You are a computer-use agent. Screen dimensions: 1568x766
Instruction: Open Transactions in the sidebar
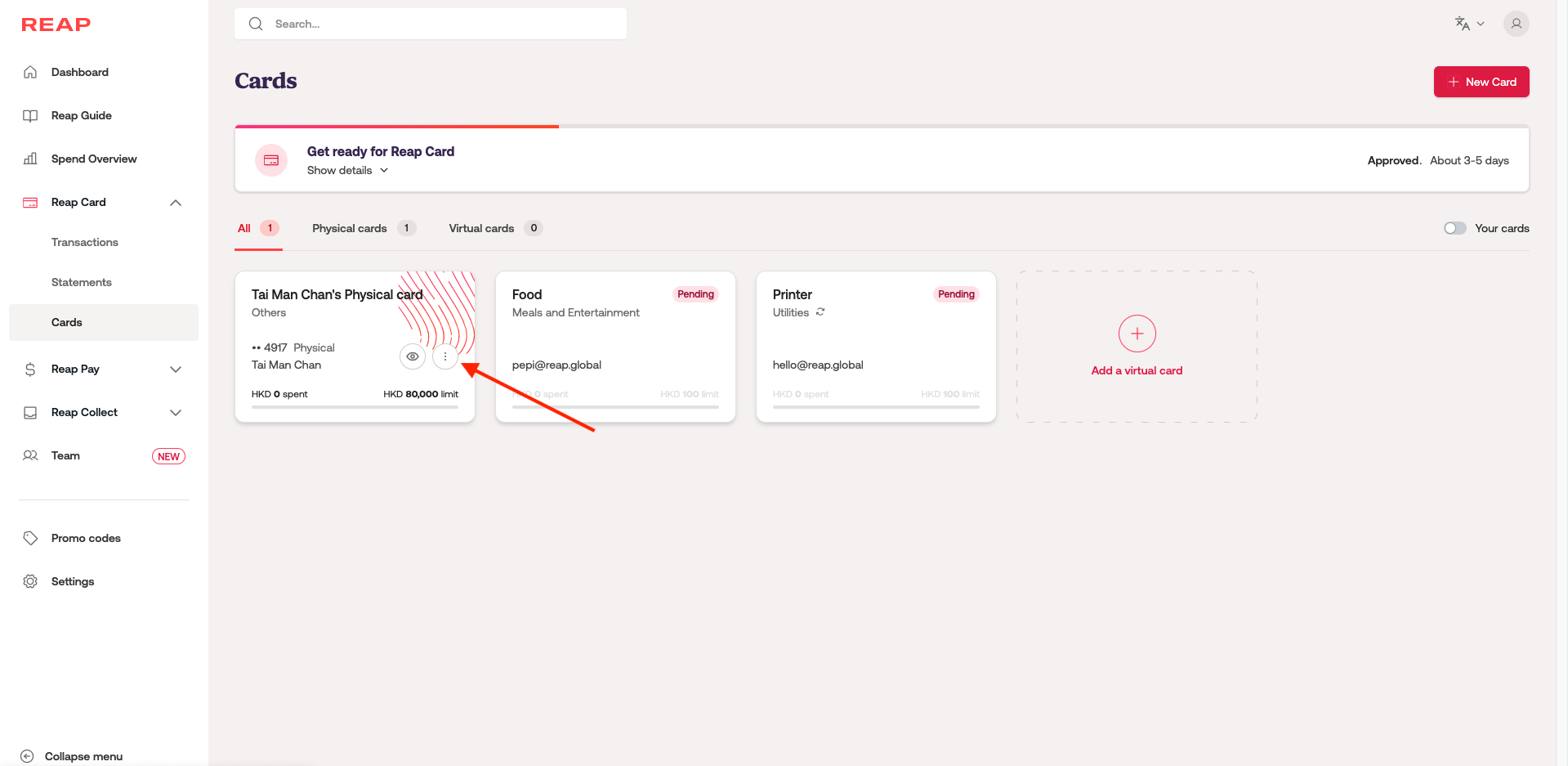(x=85, y=242)
